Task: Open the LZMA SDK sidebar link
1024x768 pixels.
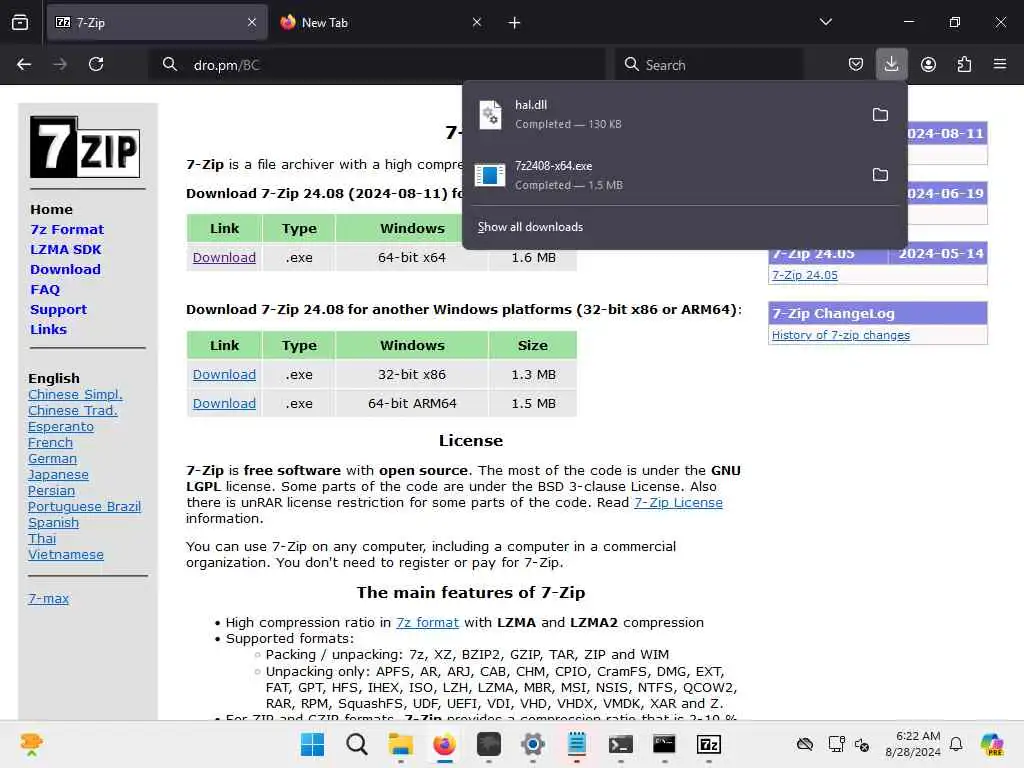Action: pyautogui.click(x=65, y=249)
